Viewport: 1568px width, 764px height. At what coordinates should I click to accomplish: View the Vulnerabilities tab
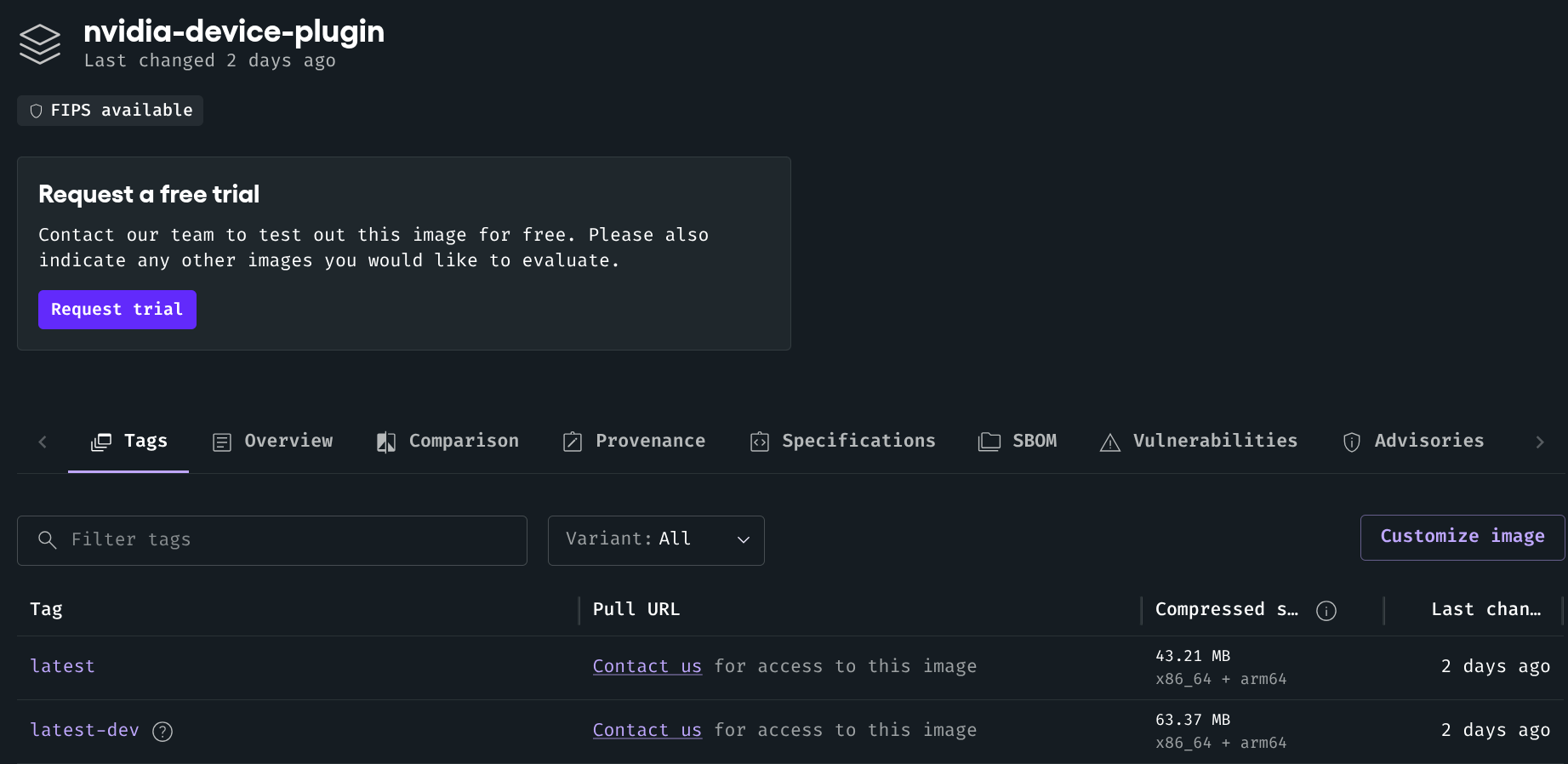tap(1199, 442)
